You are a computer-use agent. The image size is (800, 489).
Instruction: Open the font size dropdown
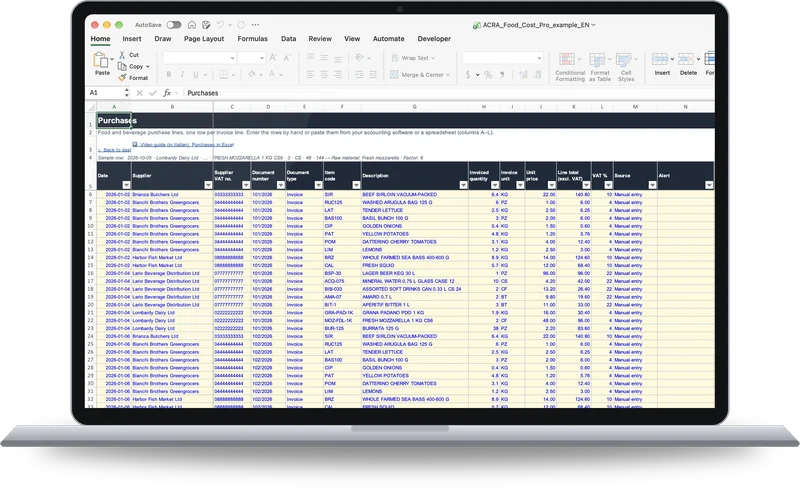262,58
